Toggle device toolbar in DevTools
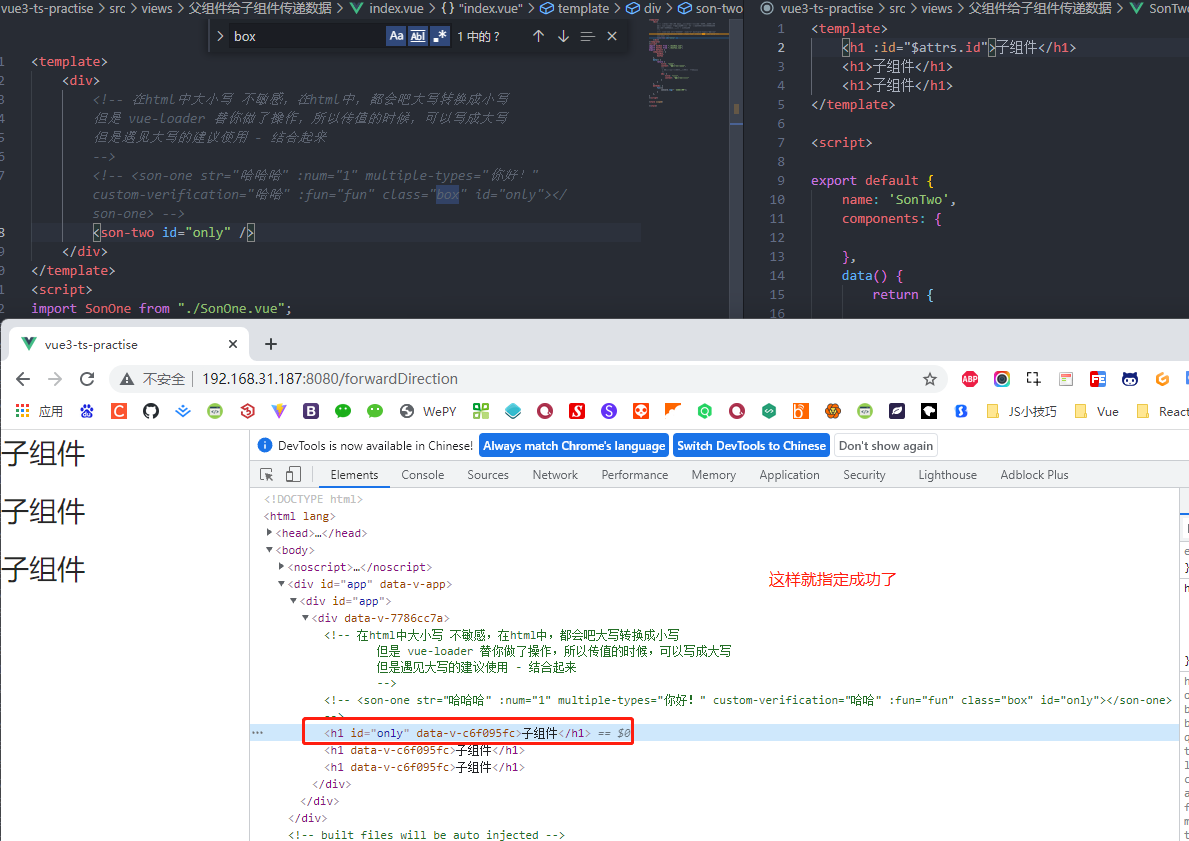This screenshot has height=841, width=1189. (x=293, y=475)
